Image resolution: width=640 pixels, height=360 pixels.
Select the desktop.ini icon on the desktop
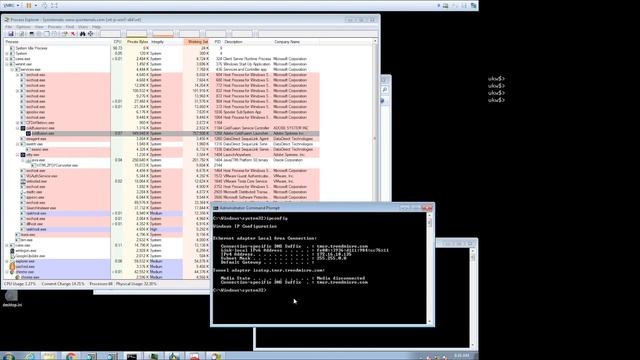point(12,298)
